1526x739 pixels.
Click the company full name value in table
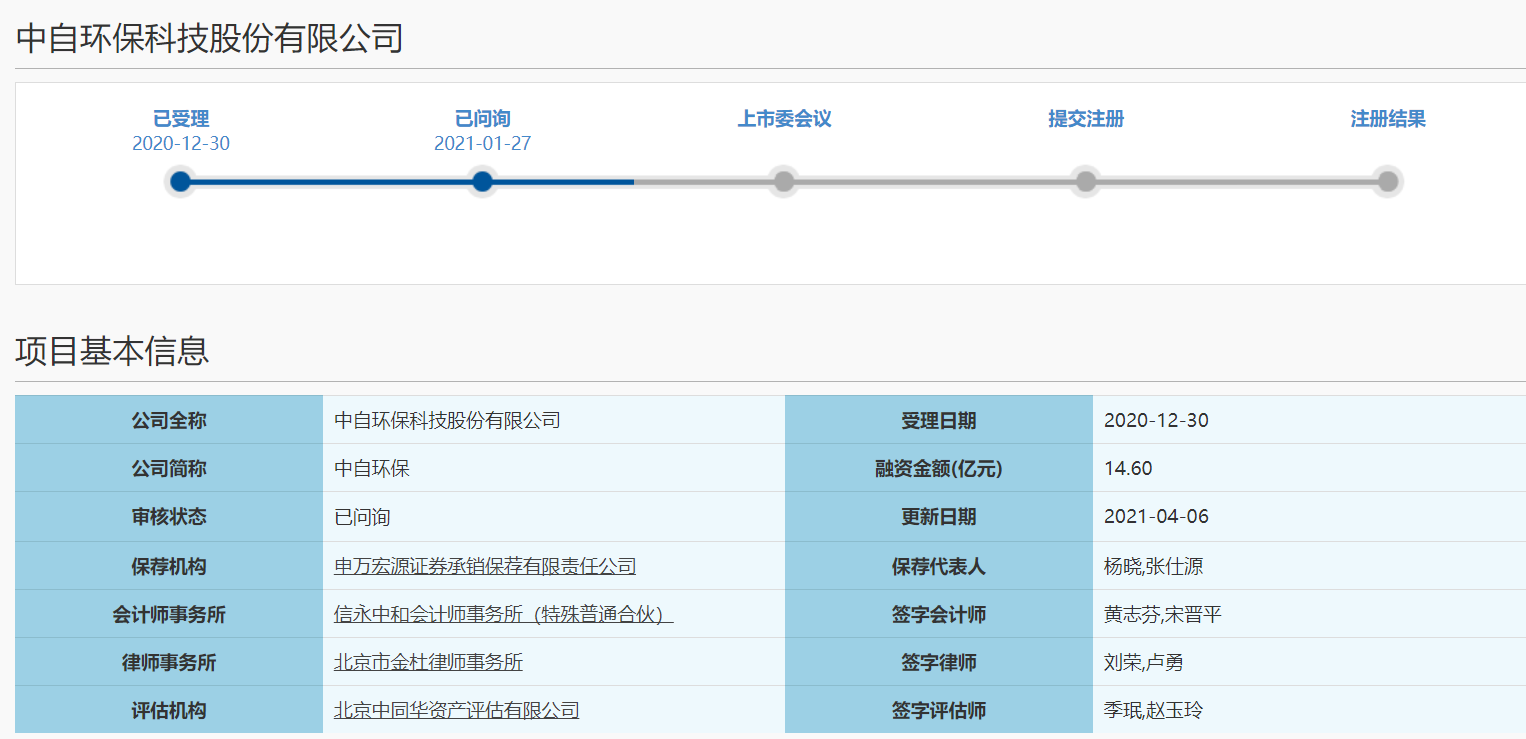[x=447, y=420]
